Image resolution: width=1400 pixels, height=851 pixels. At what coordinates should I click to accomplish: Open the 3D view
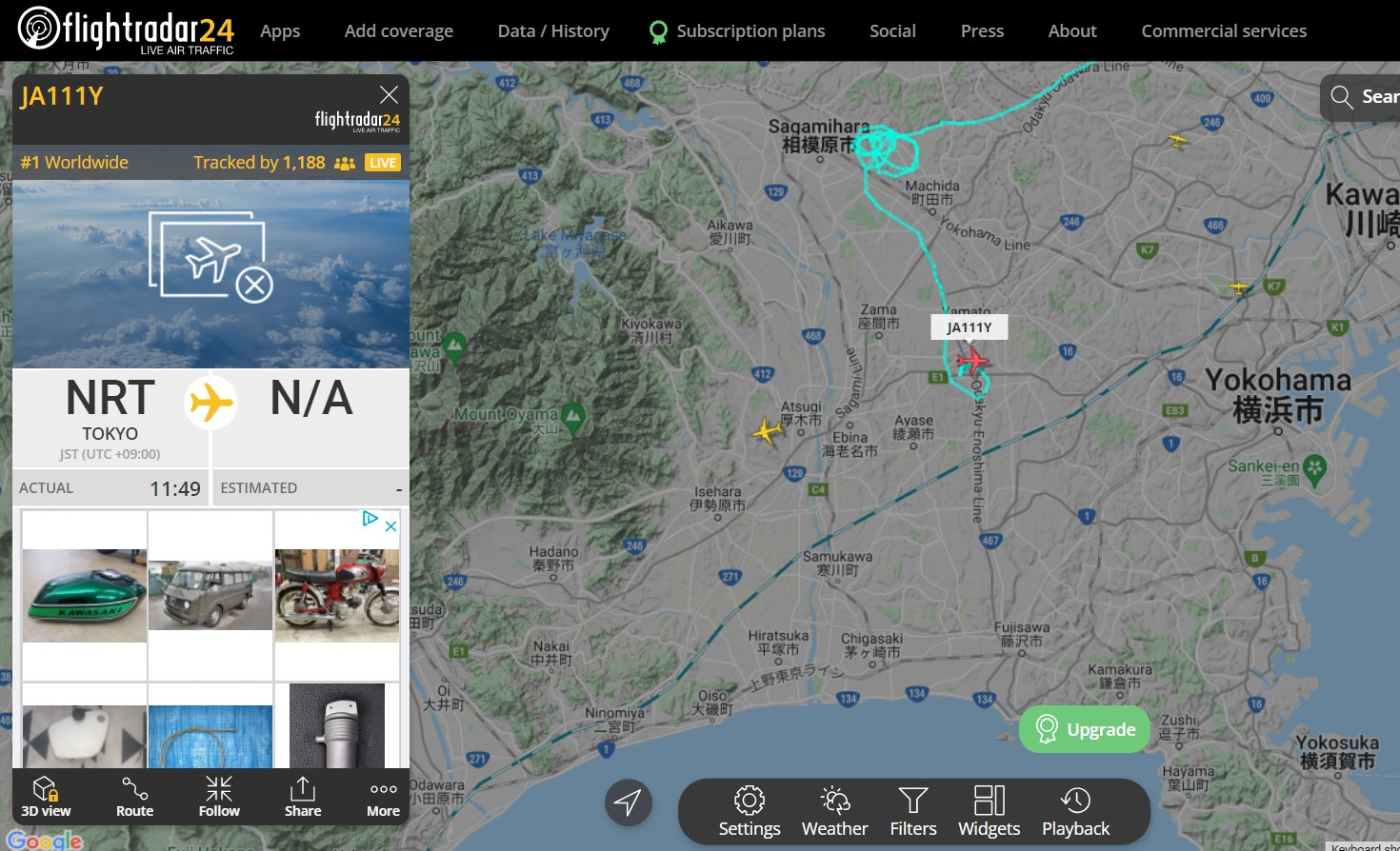[x=46, y=796]
